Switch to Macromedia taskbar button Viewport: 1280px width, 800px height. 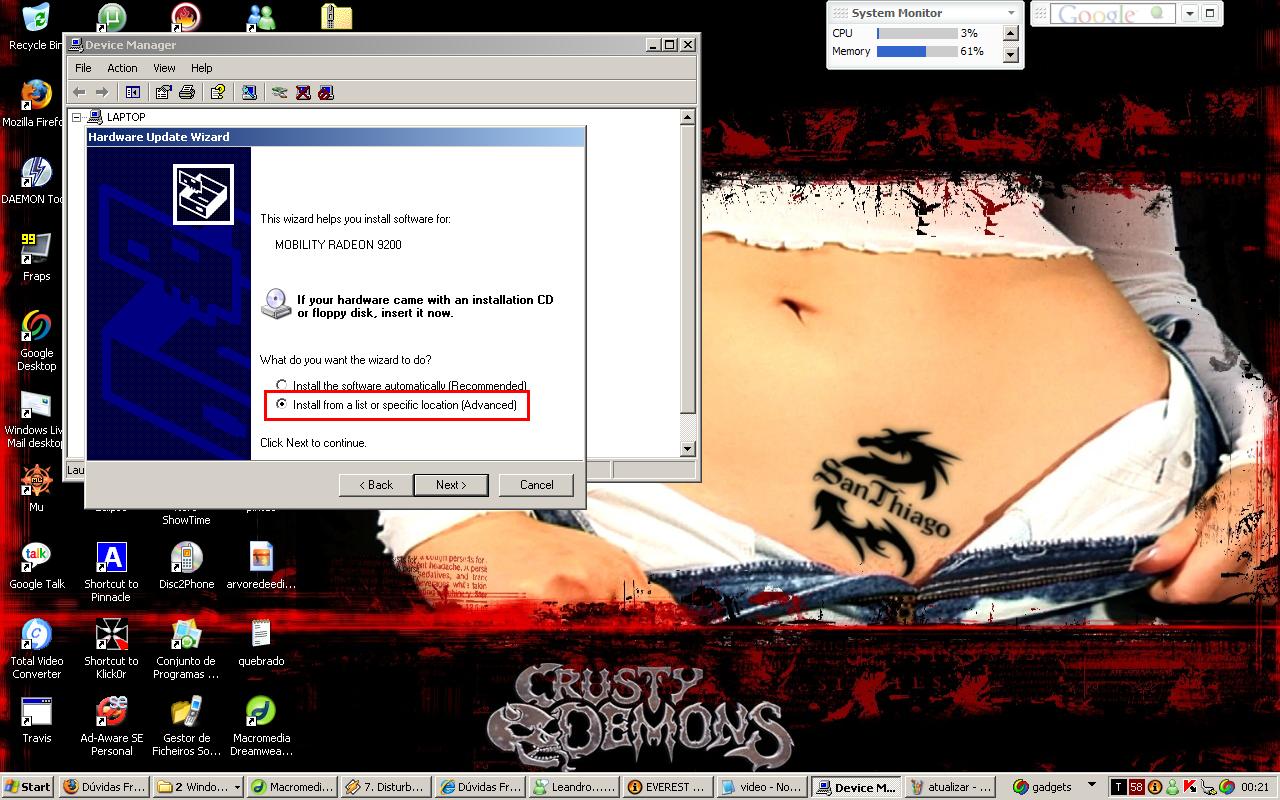pyautogui.click(x=290, y=787)
